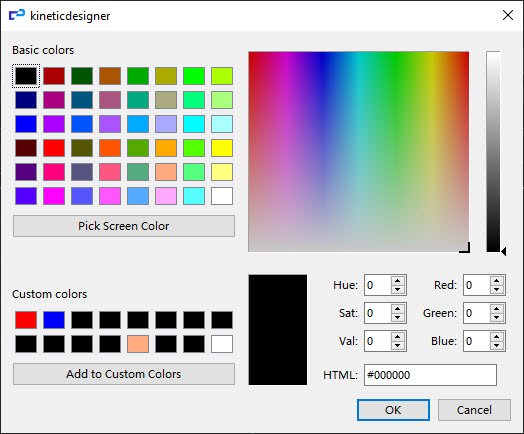This screenshot has width=524, height=434.
Task: Pick pure yellow basic color swatch
Action: click(222, 148)
